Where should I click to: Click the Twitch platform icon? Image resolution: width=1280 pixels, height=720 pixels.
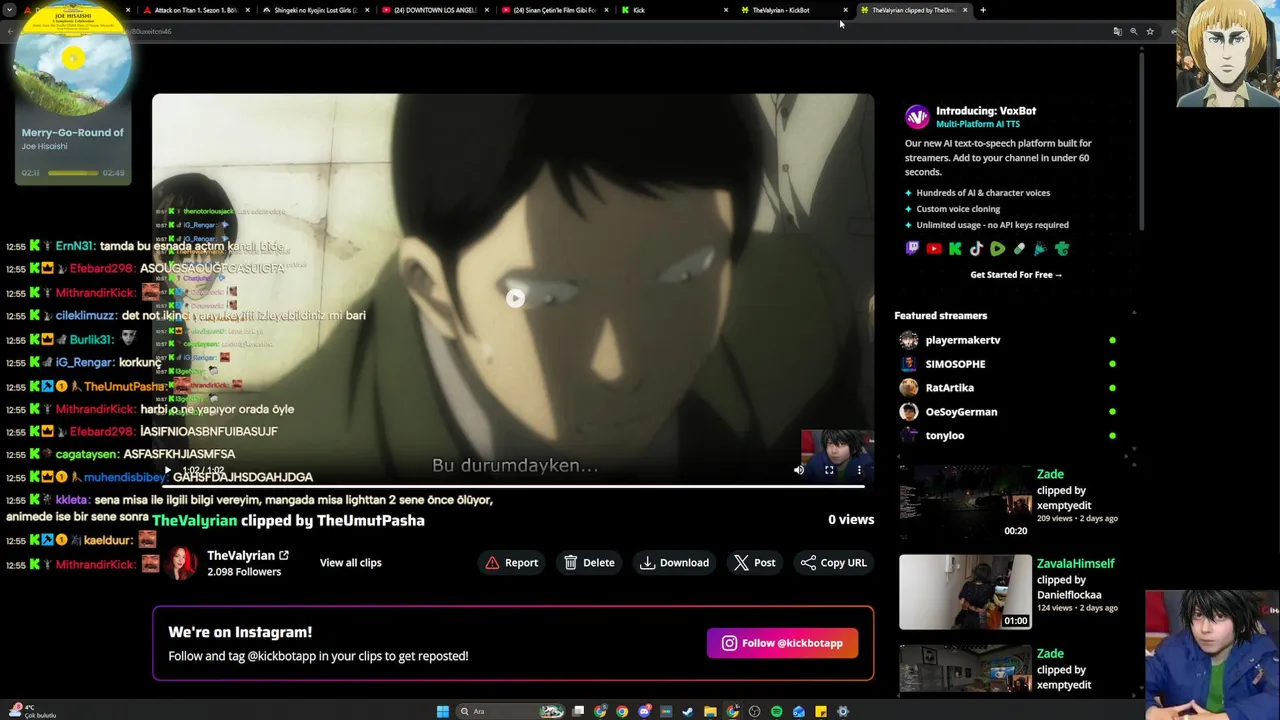[912, 249]
